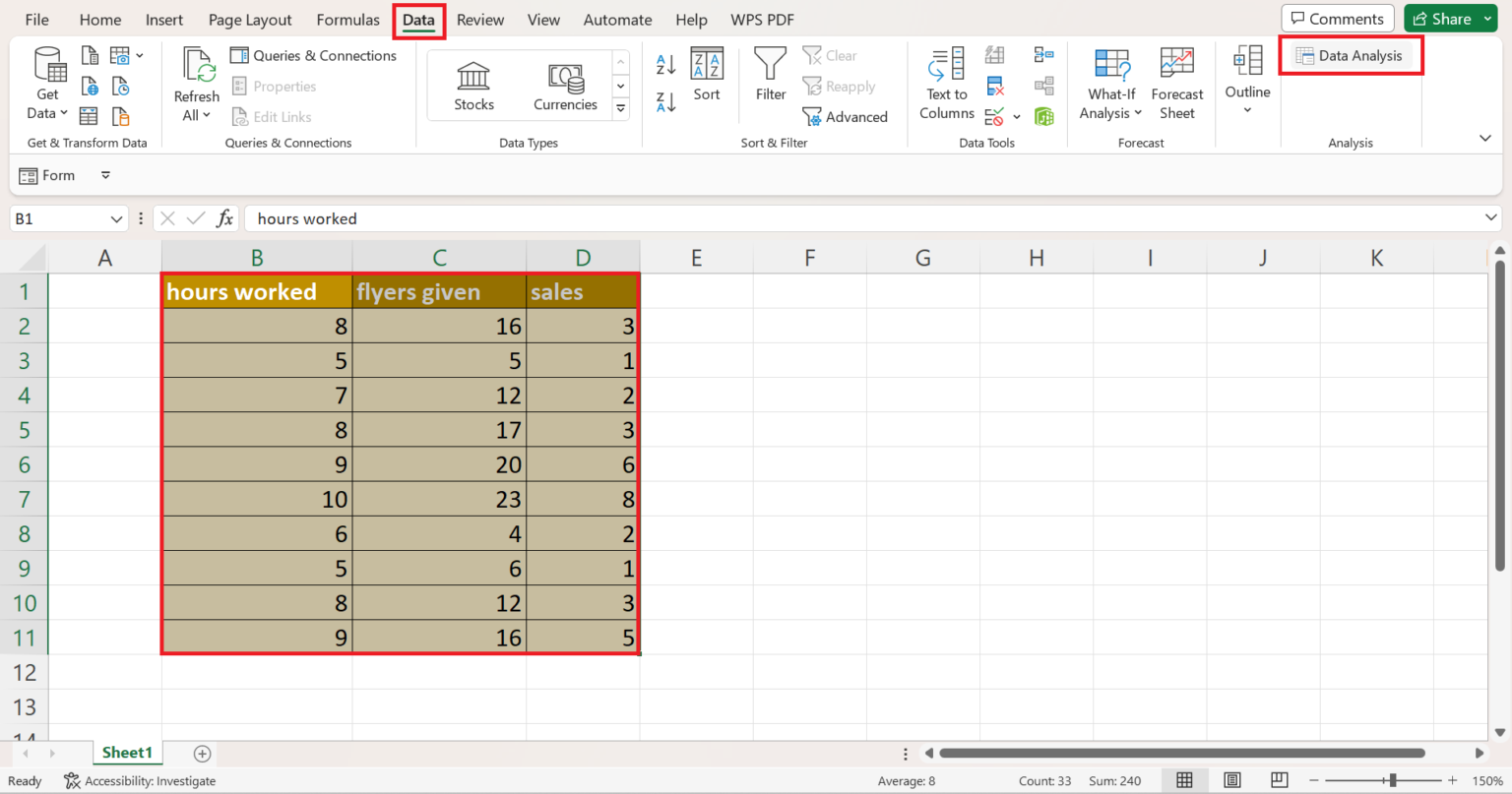1512x794 pixels.
Task: Run Data Validation
Action: pos(994,115)
